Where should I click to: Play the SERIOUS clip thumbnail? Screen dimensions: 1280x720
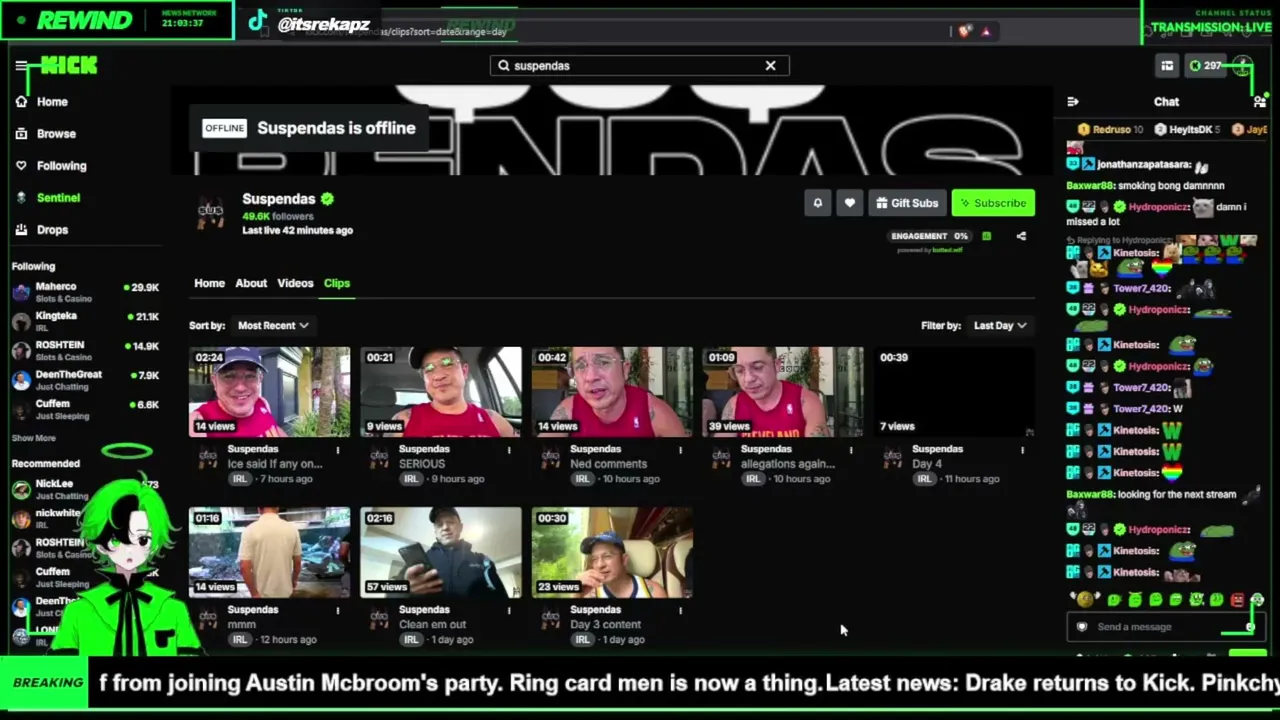(x=441, y=392)
